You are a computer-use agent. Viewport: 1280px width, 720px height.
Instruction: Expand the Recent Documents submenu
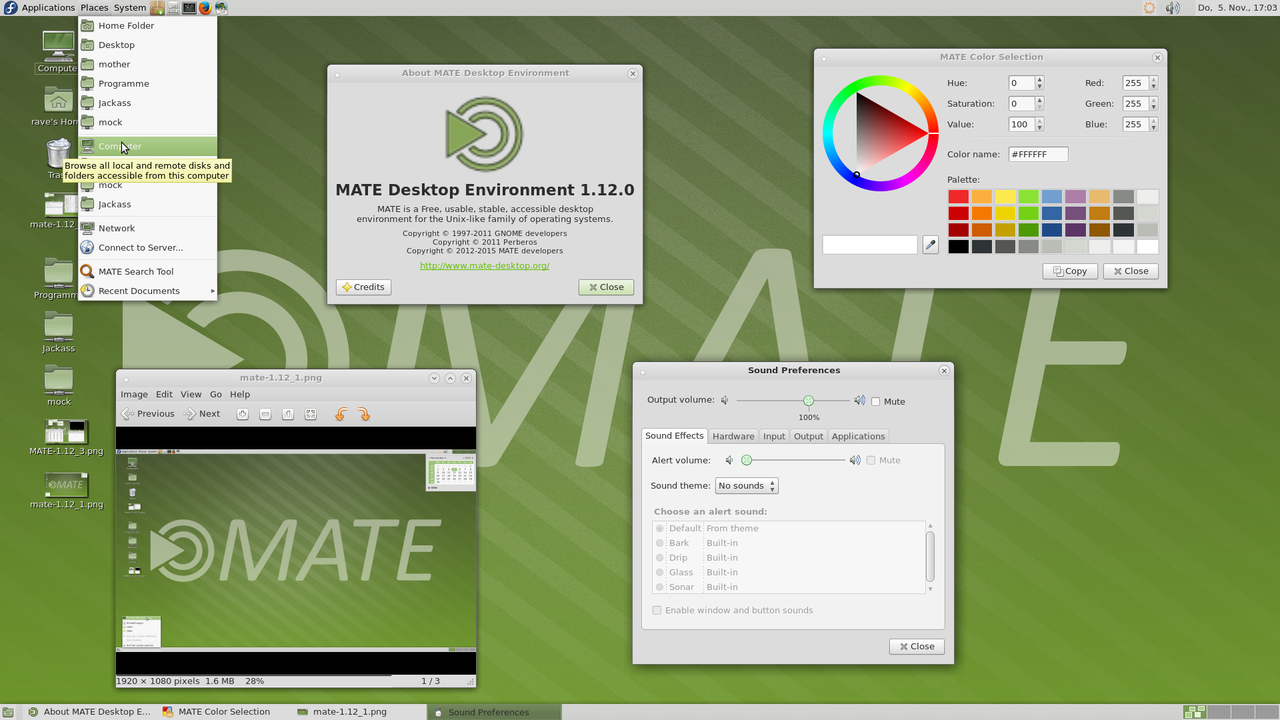[x=147, y=291]
